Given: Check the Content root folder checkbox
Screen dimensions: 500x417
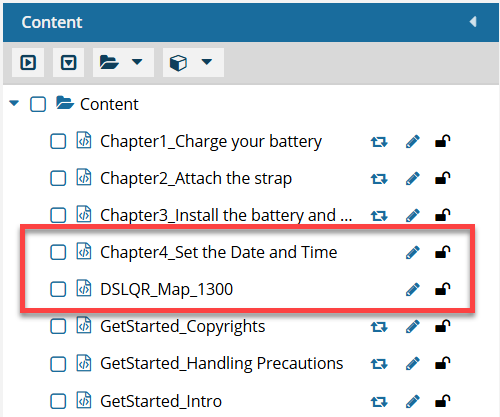Looking at the screenshot, I should [x=38, y=104].
